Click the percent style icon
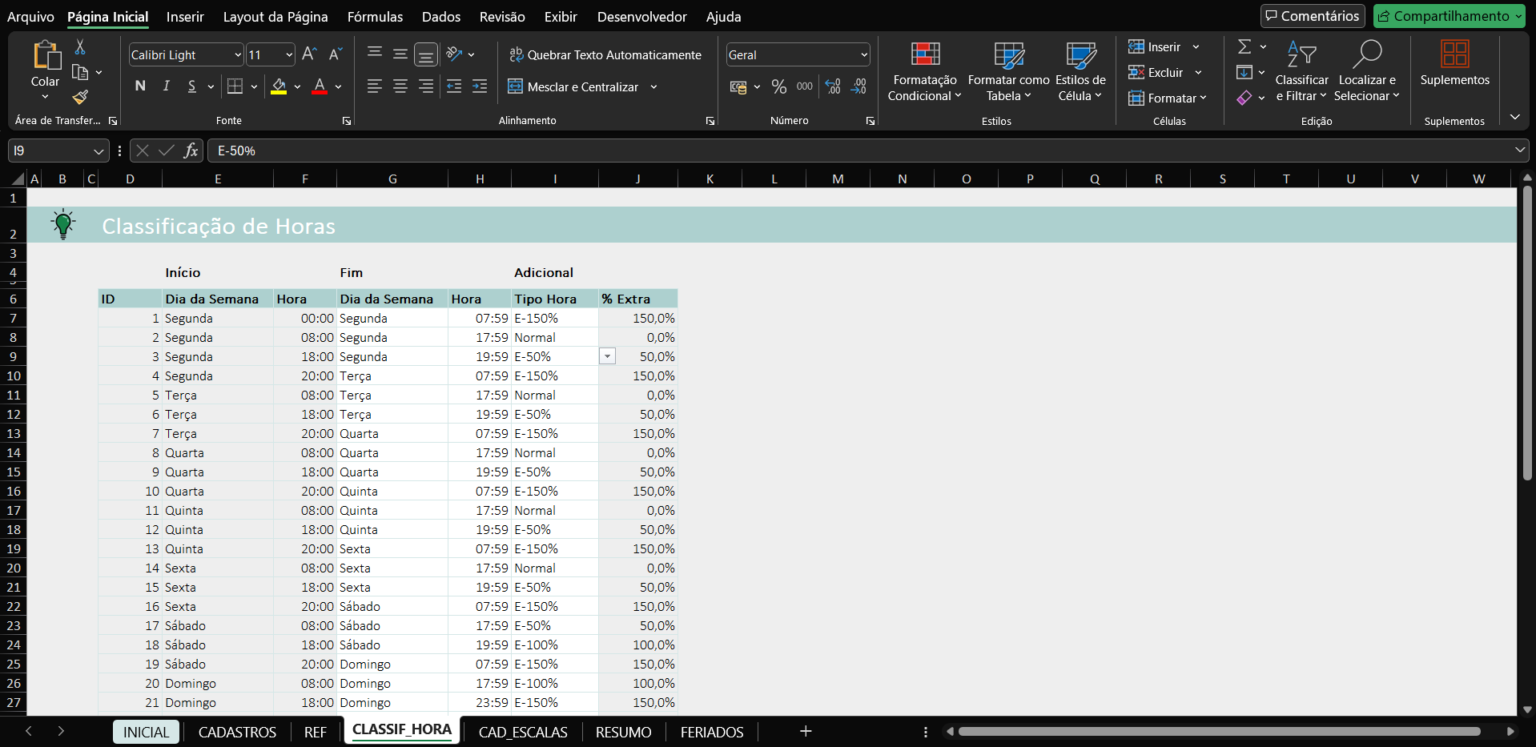 (779, 86)
